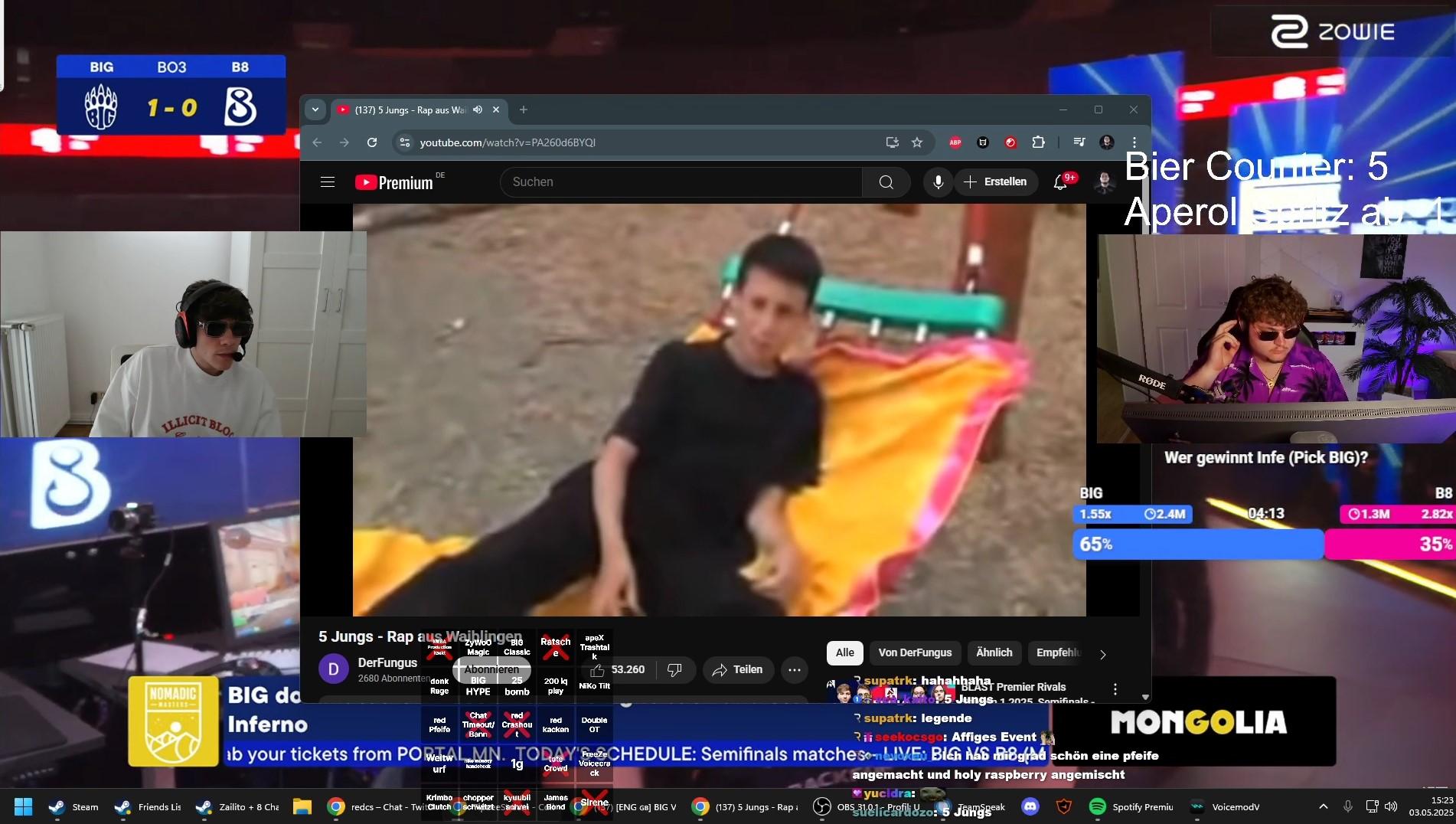Click the YouTube search magnifier button
This screenshot has height=824, width=1456.
[x=886, y=182]
